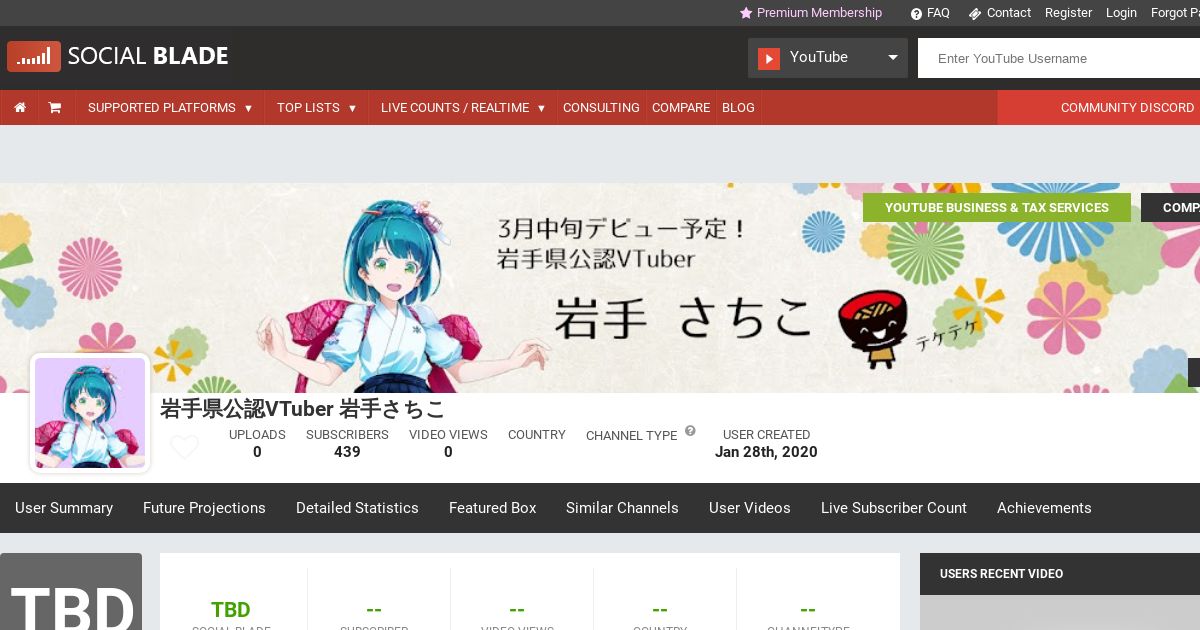The height and width of the screenshot is (630, 1200).
Task: Open the Register link
Action: [x=1068, y=13]
